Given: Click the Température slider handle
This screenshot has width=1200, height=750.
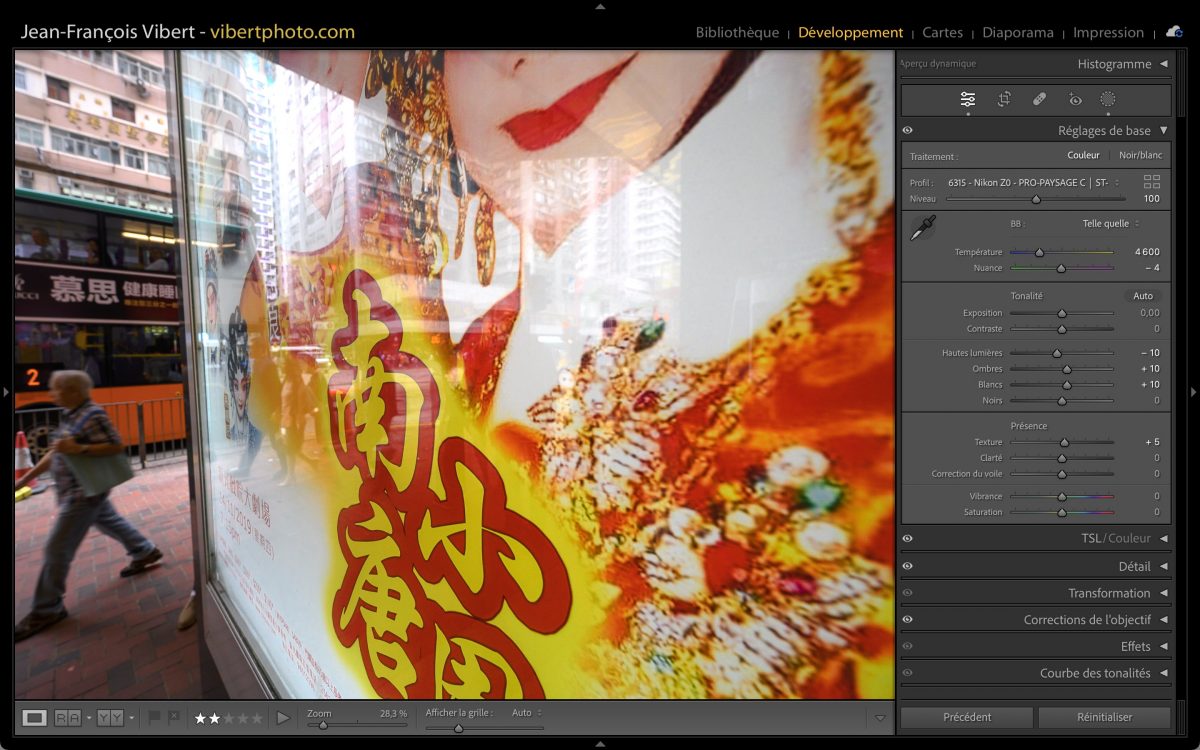Looking at the screenshot, I should point(1039,252).
